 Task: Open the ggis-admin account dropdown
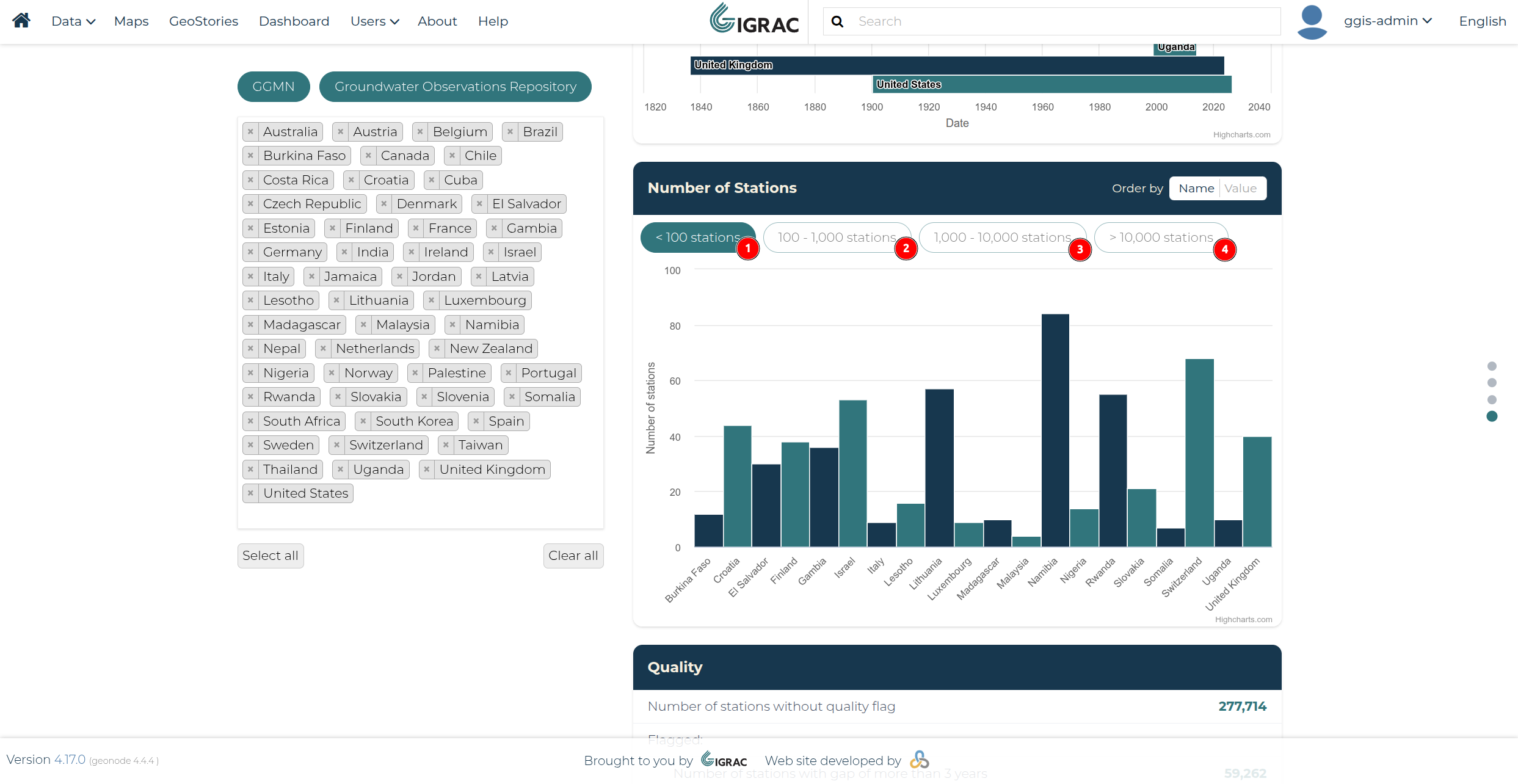tap(1387, 21)
